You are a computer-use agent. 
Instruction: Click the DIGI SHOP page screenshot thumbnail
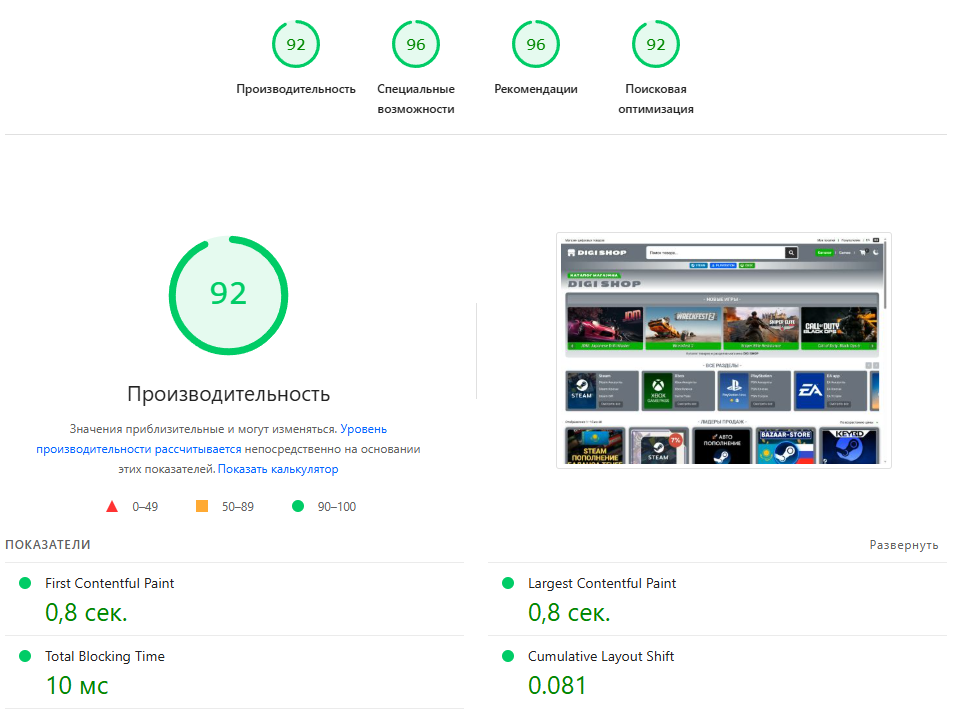pos(723,350)
